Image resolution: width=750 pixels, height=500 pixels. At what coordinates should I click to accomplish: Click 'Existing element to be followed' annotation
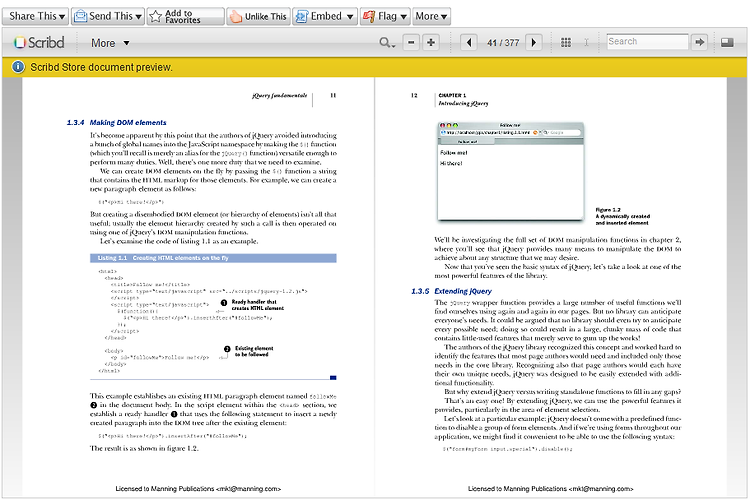[x=254, y=352]
